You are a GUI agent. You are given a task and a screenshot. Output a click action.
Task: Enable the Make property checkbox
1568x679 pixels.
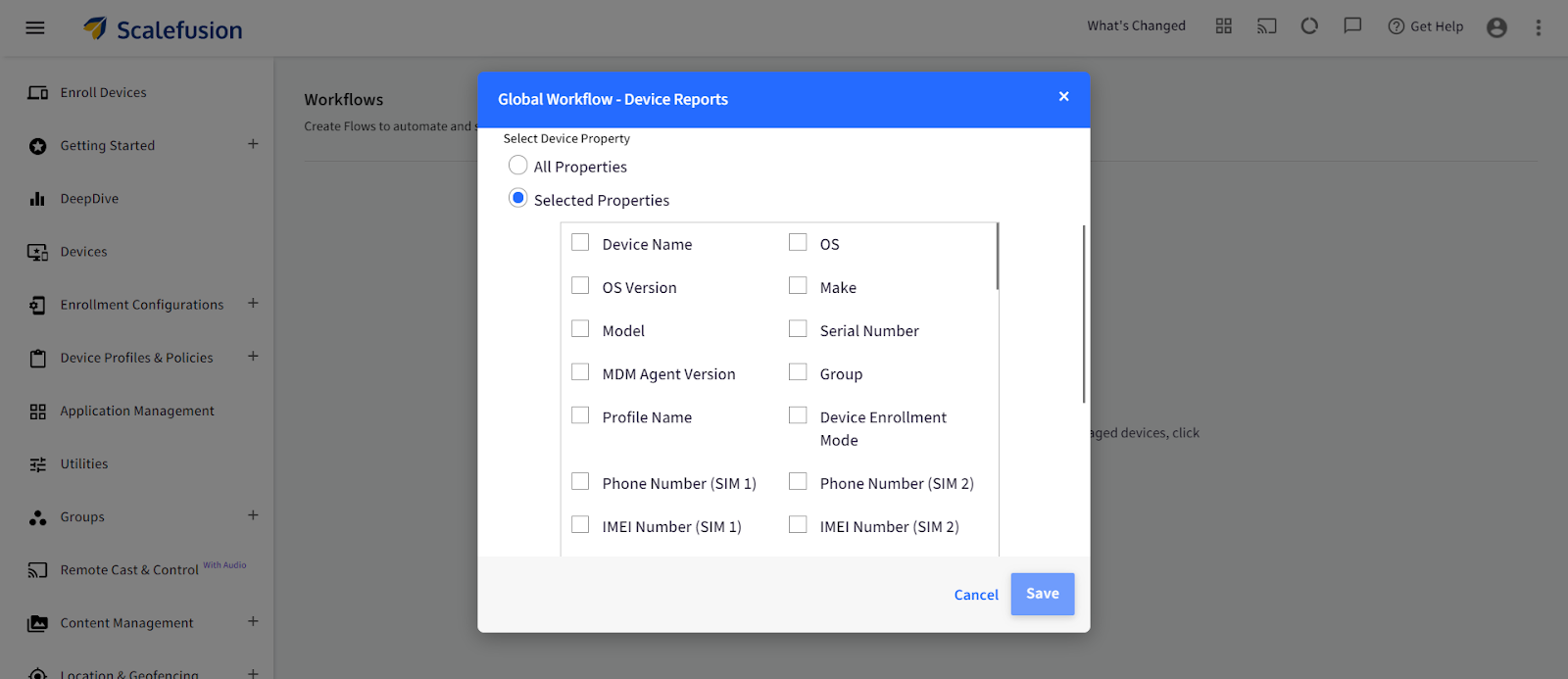coord(798,285)
